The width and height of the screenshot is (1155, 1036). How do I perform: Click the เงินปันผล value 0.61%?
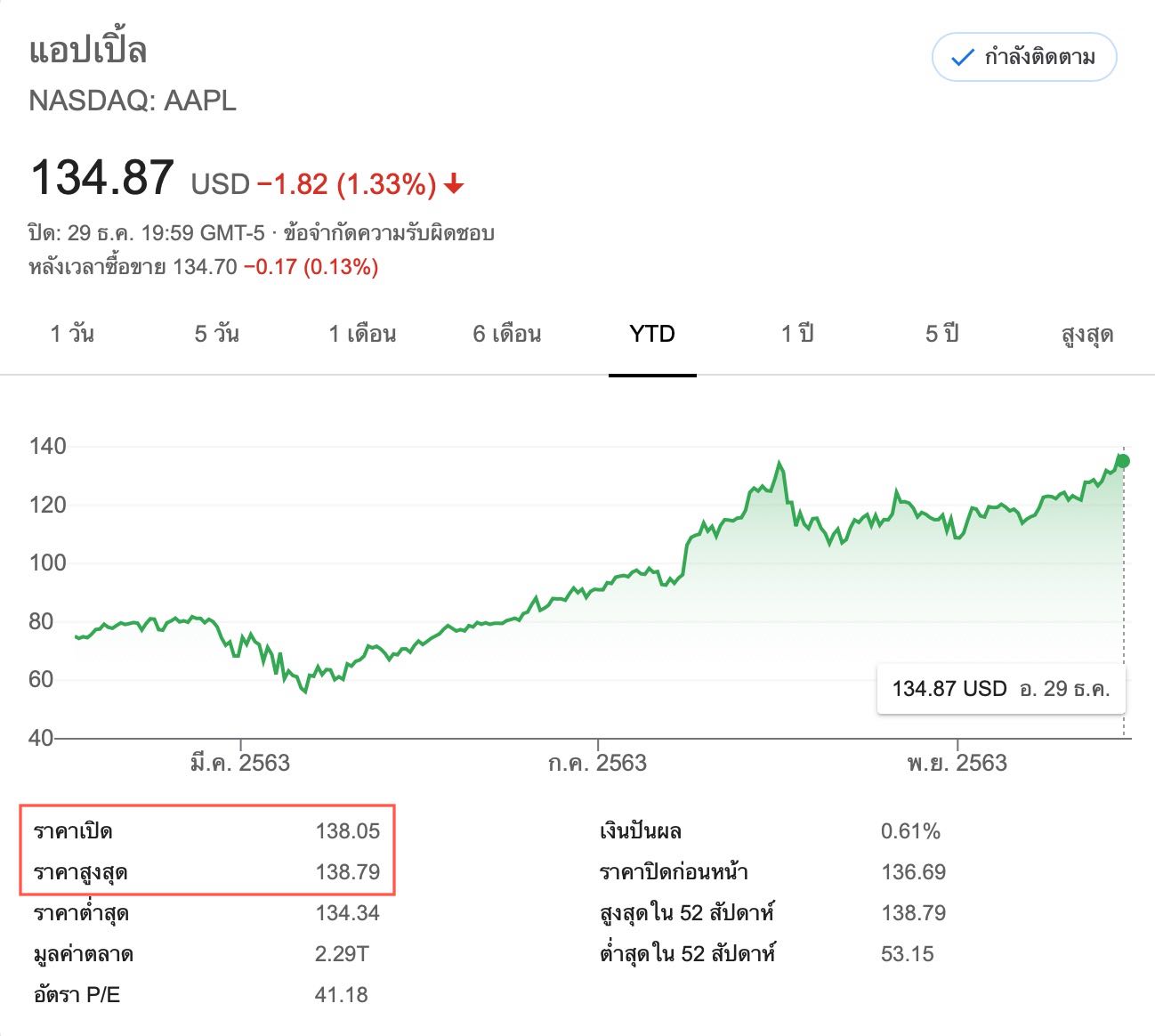point(910,831)
